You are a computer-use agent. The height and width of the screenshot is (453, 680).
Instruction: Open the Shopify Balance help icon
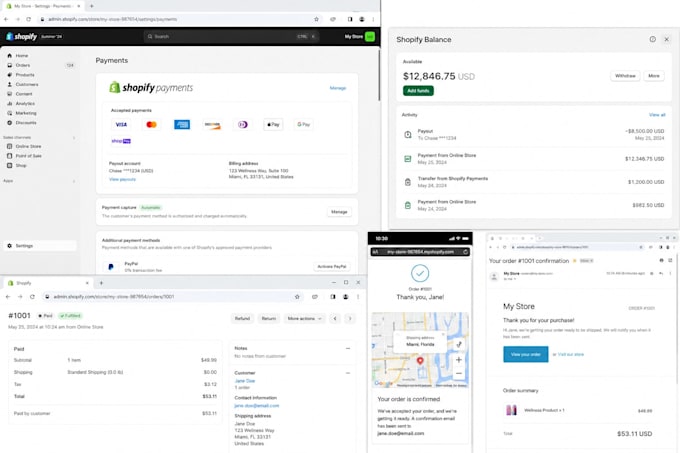tap(652, 39)
